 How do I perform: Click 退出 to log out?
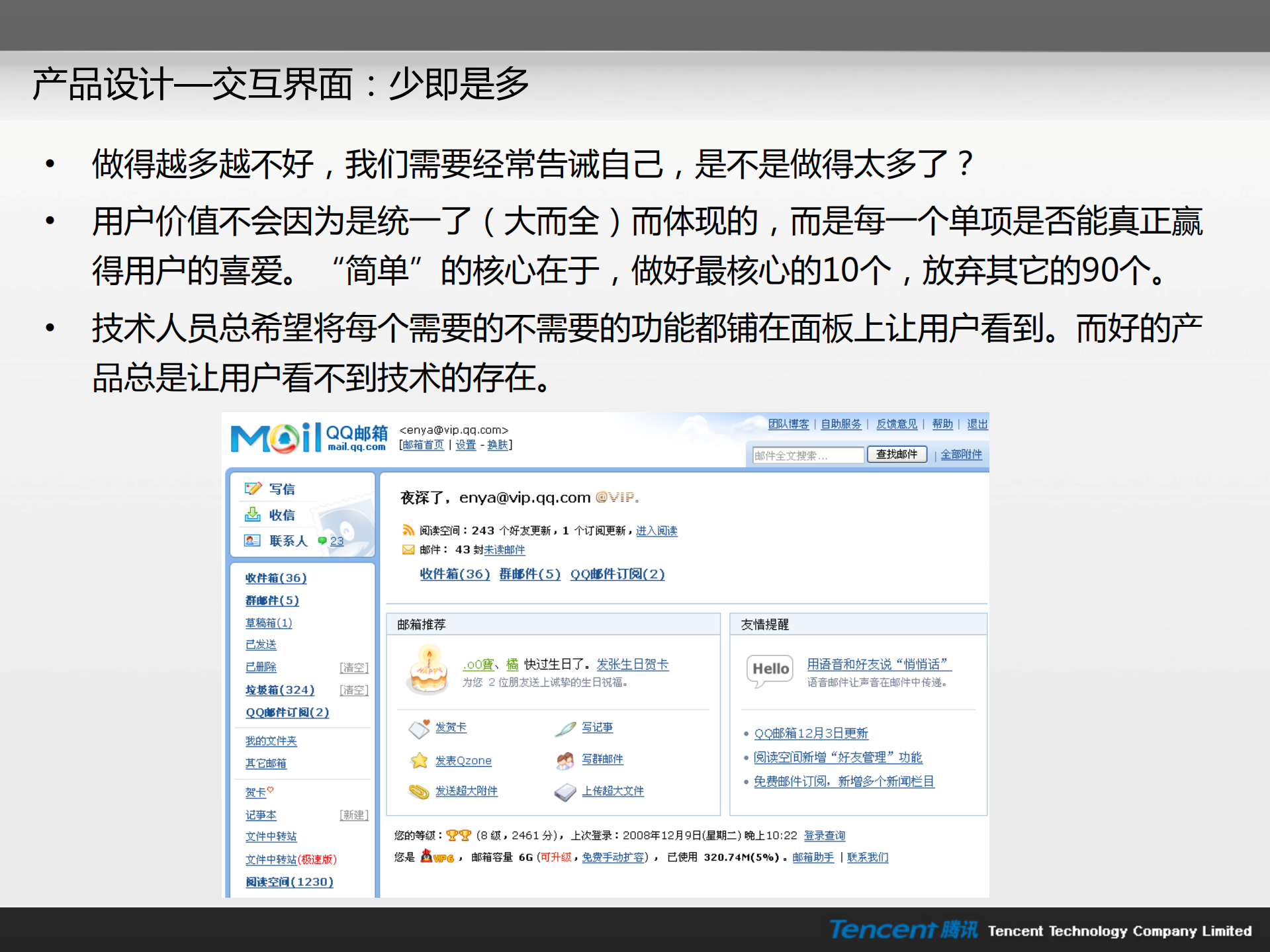click(978, 424)
